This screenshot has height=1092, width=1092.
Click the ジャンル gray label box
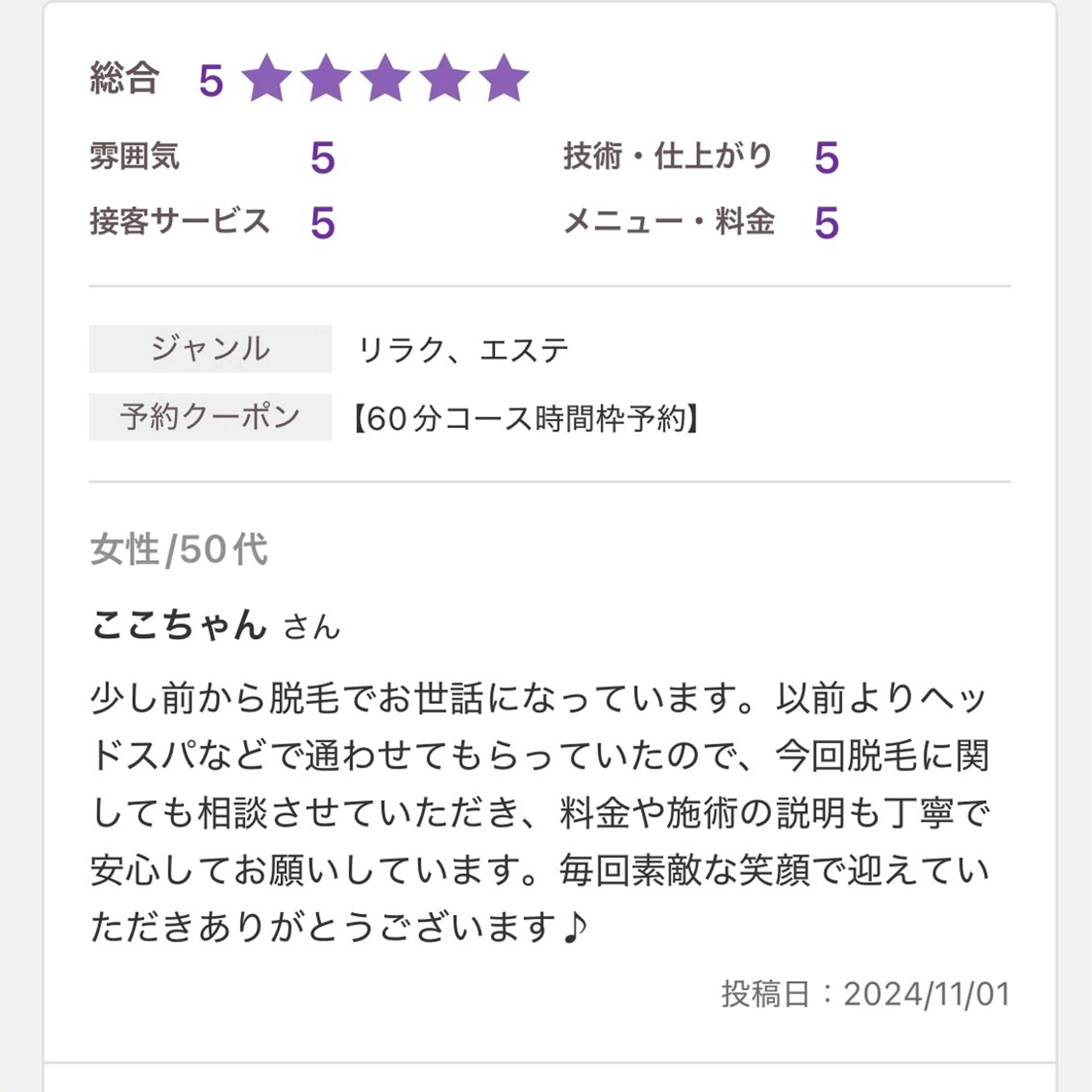(210, 349)
